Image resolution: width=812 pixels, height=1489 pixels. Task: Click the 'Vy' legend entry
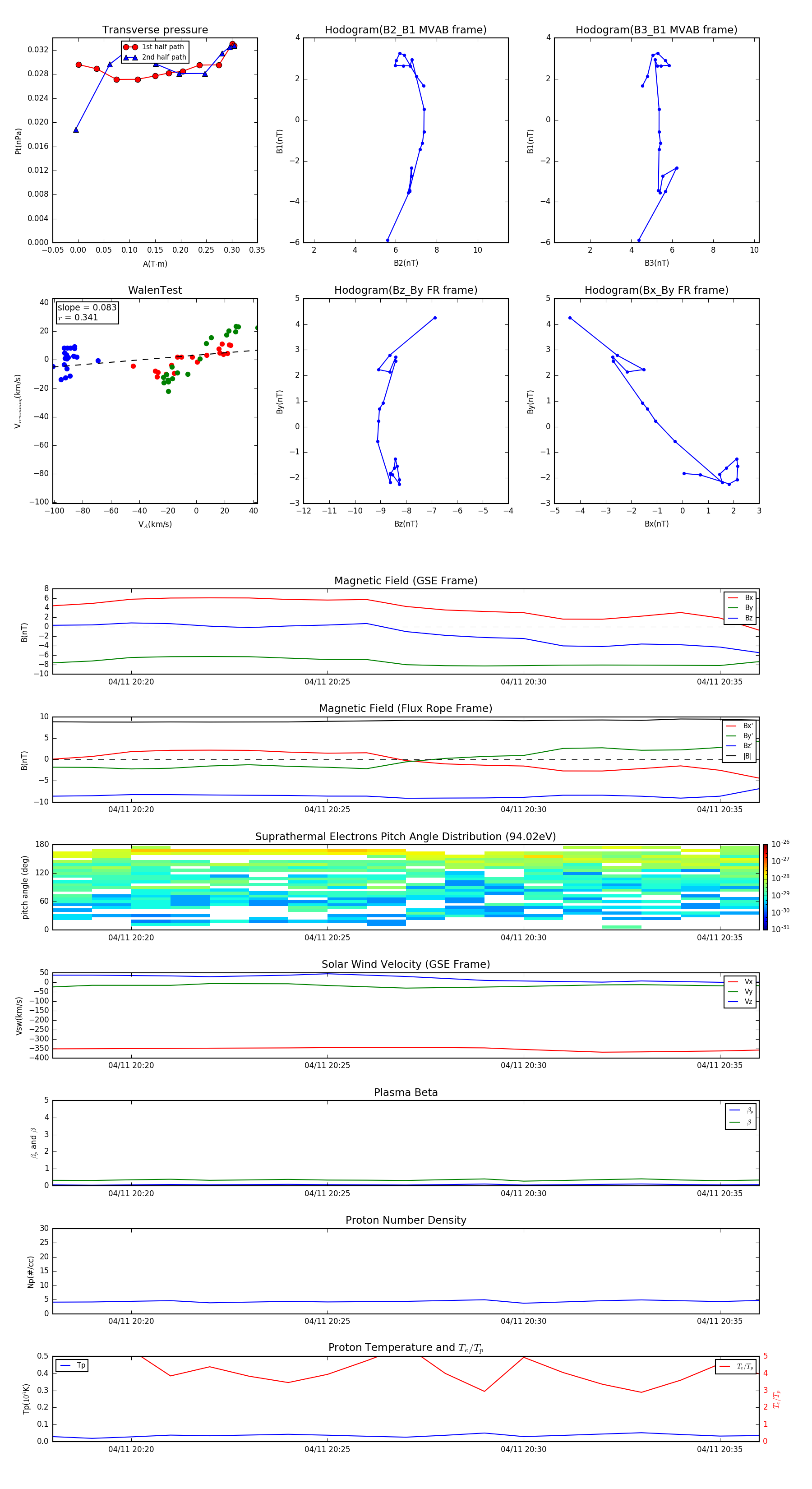(x=740, y=991)
